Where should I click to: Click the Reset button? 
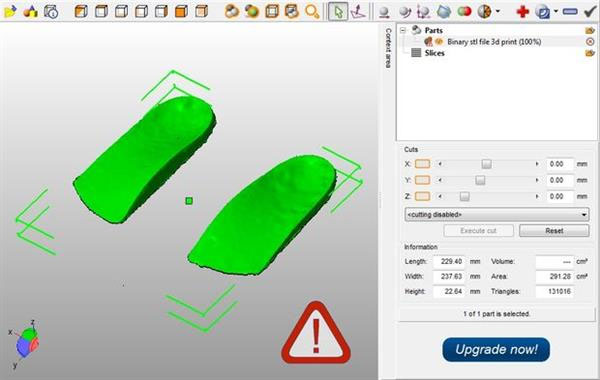(x=554, y=231)
